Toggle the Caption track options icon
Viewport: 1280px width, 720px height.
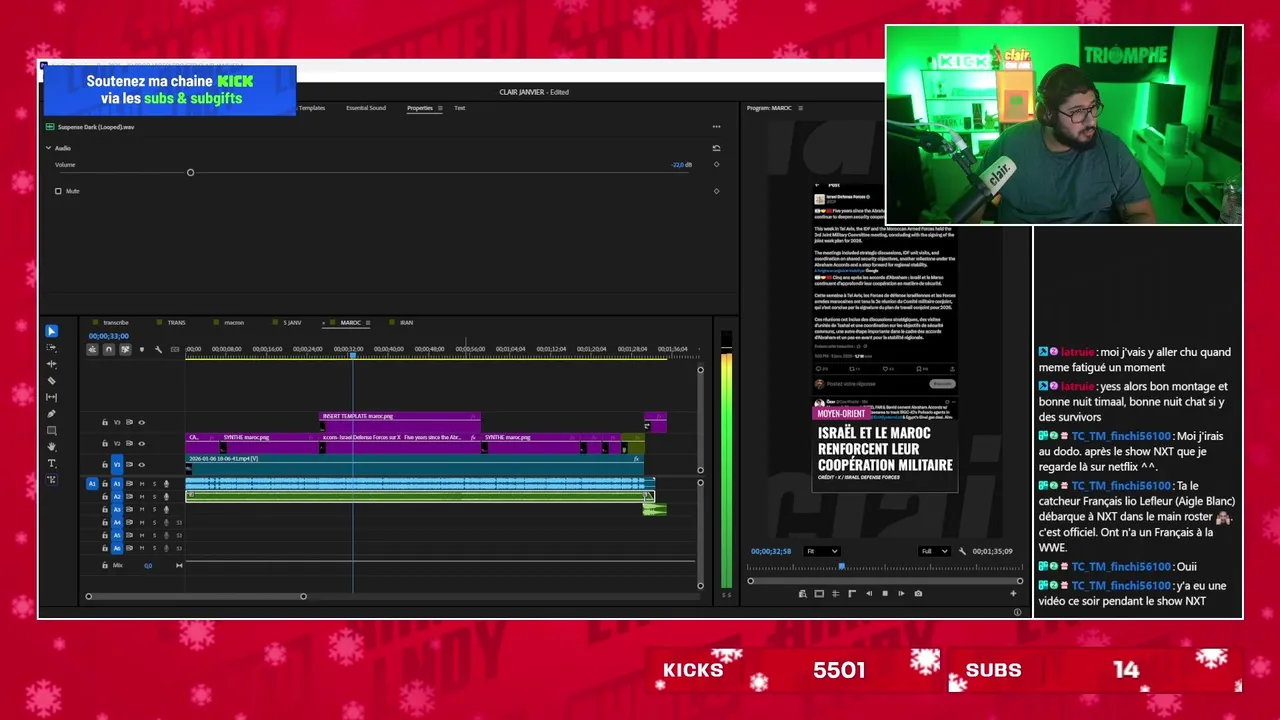click(175, 349)
